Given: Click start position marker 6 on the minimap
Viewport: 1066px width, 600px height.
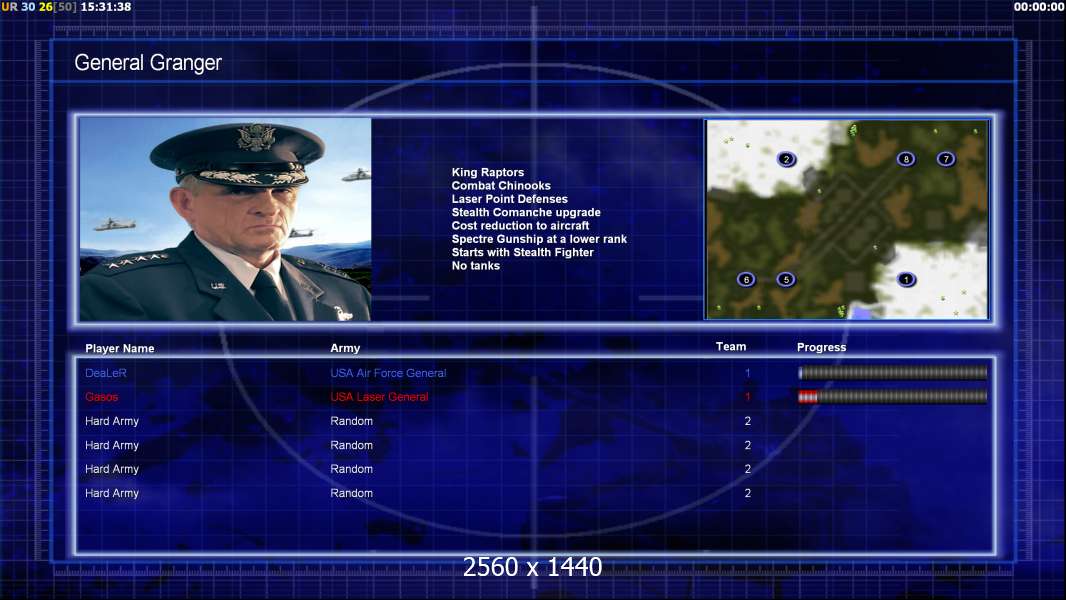Looking at the screenshot, I should point(746,279).
